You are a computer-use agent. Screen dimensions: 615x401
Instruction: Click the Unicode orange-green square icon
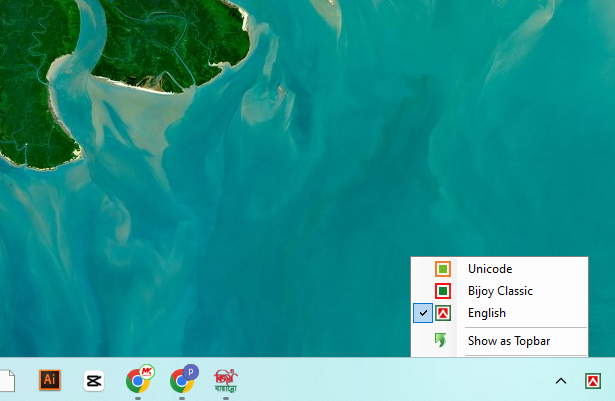443,269
